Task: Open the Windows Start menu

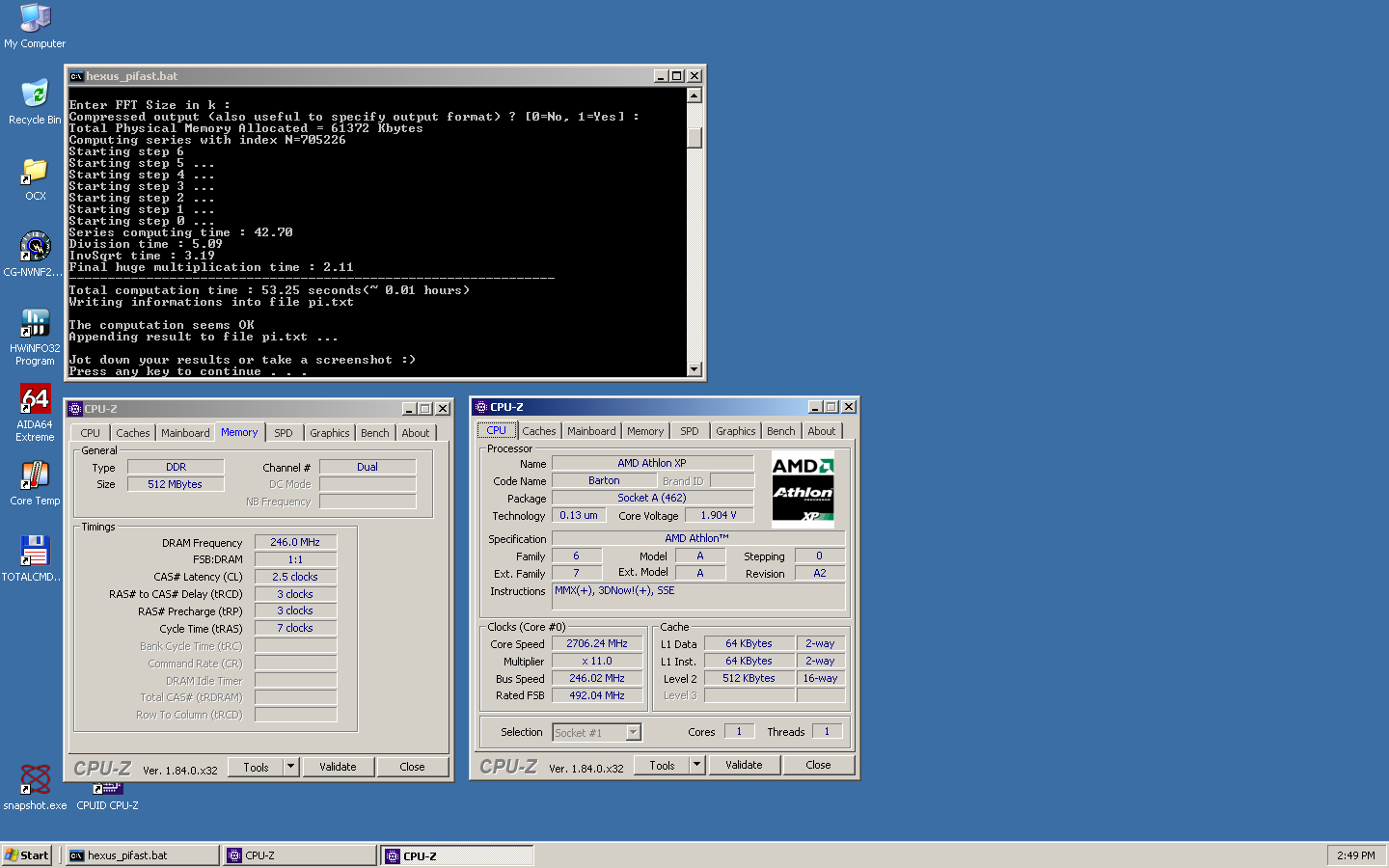Action: 27,855
